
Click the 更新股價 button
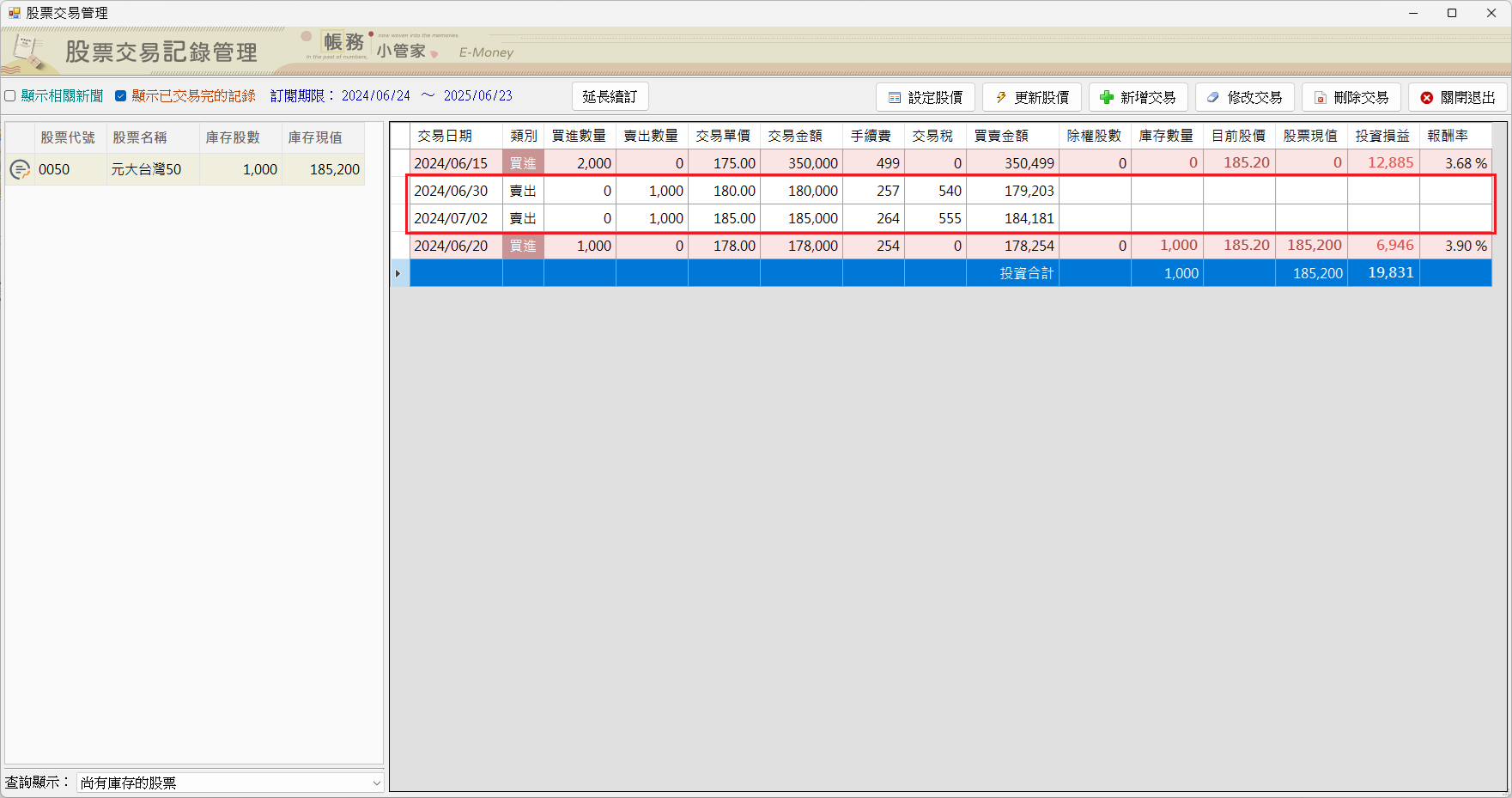[x=1031, y=97]
